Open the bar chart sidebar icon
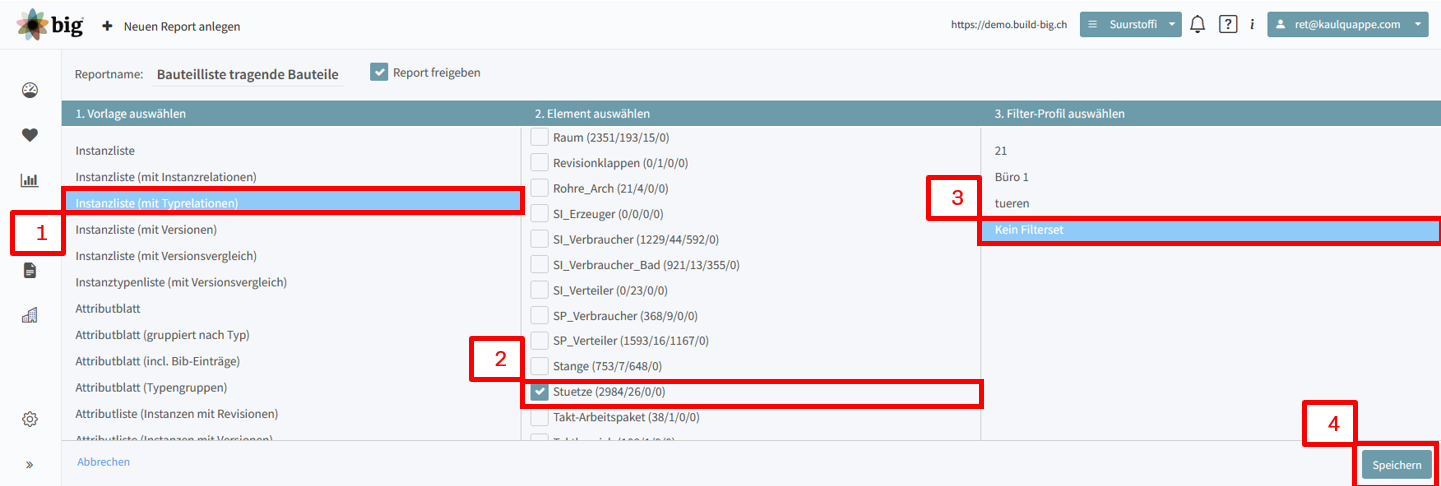 [x=30, y=180]
